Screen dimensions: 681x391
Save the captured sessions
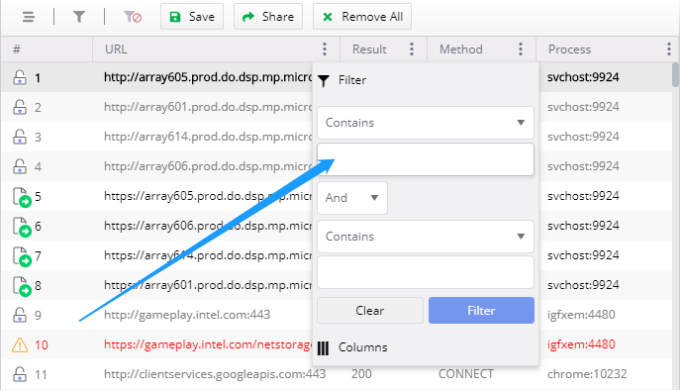click(x=192, y=17)
